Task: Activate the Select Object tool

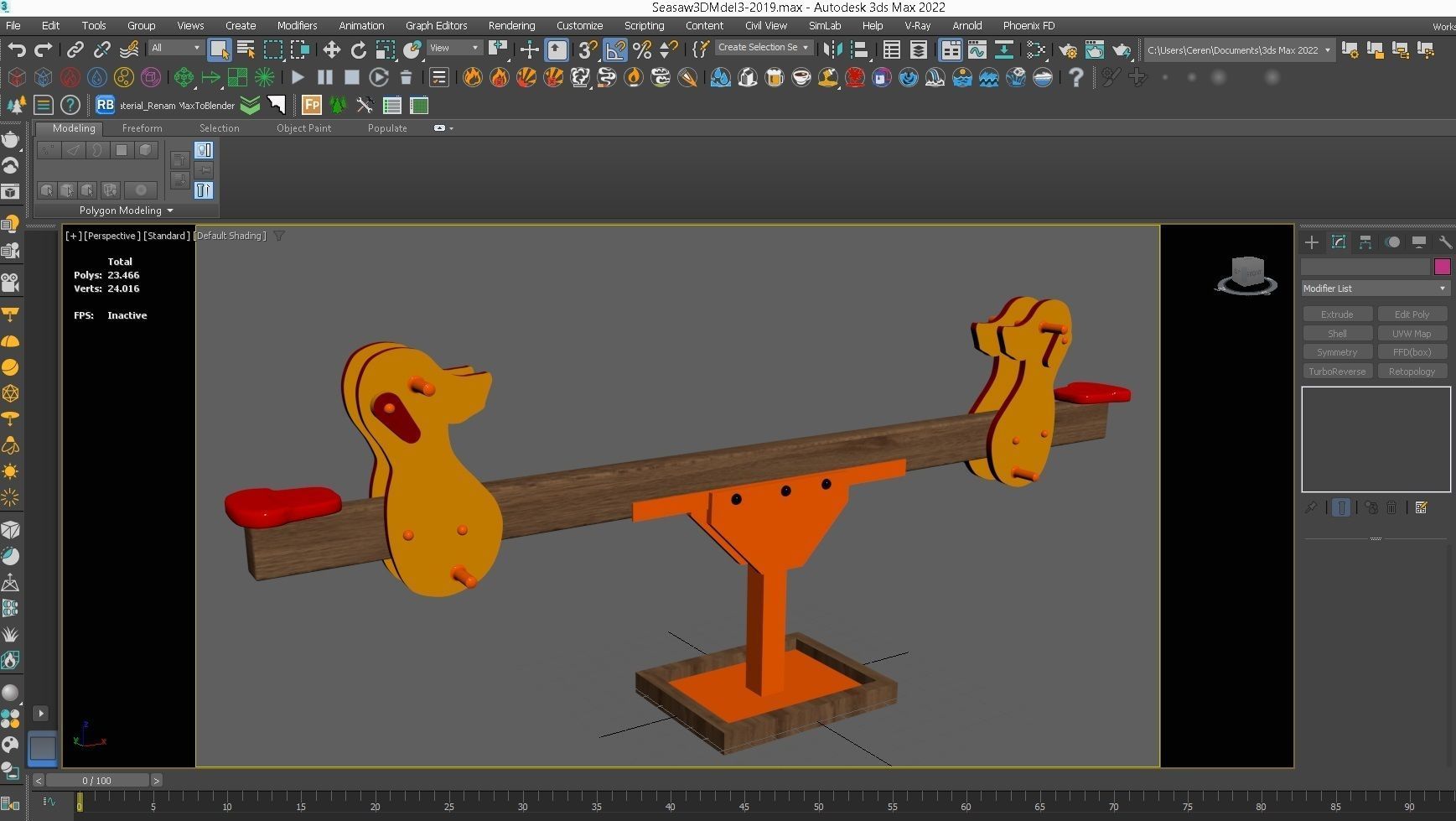Action: tap(219, 49)
